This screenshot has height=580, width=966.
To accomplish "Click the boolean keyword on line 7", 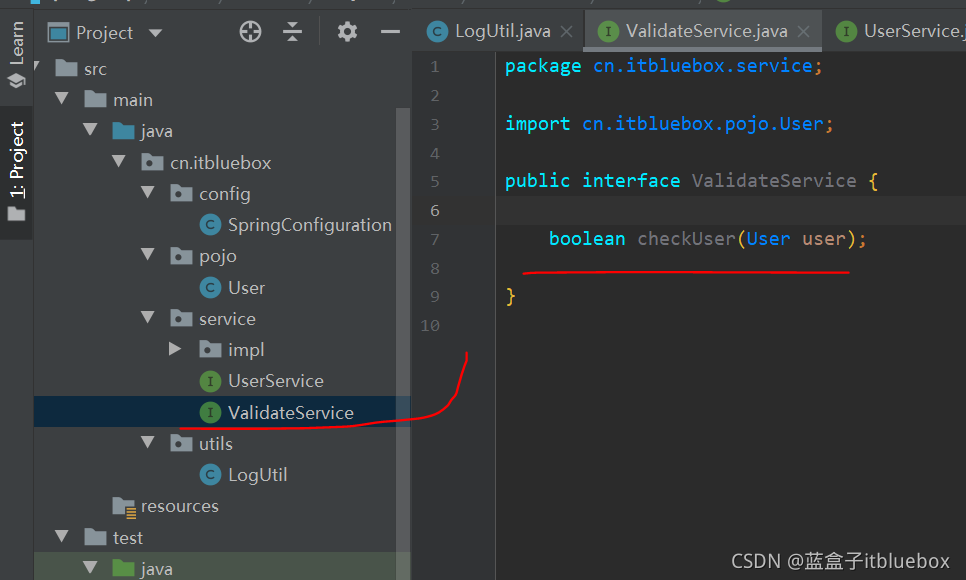I will [x=587, y=239].
